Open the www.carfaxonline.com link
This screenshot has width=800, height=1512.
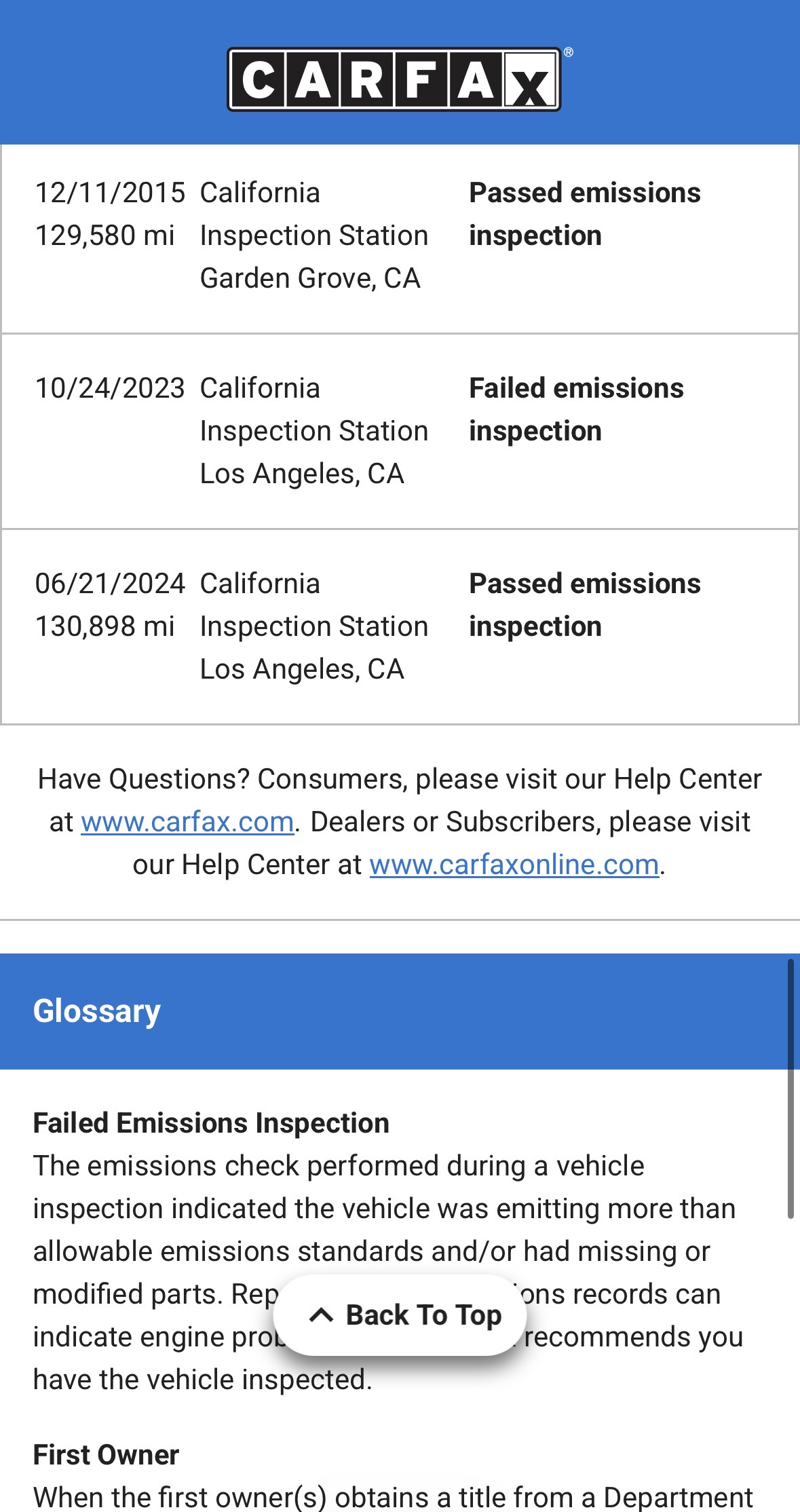tap(514, 865)
